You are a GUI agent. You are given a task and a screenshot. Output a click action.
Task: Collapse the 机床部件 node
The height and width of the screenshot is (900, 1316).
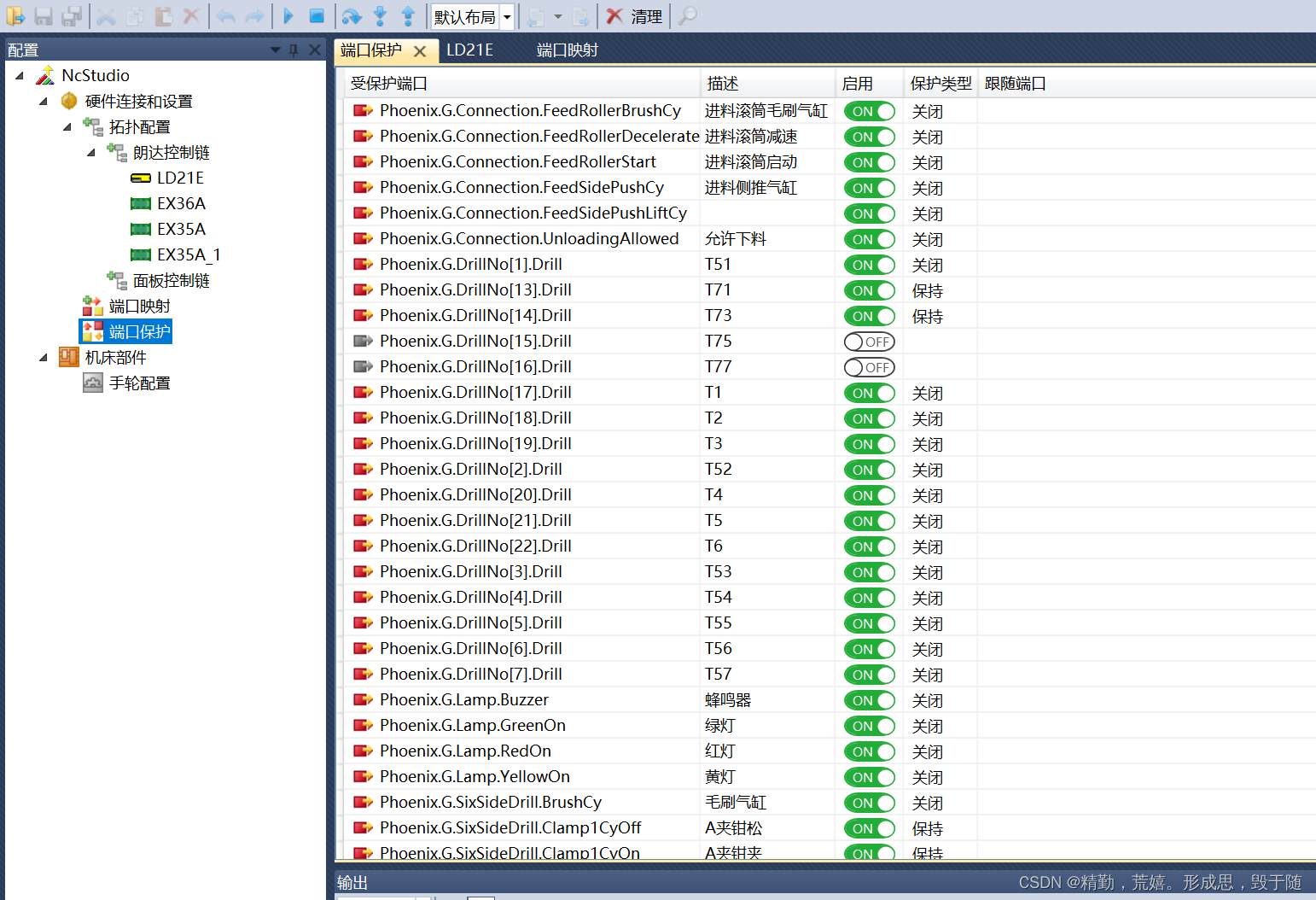click(44, 357)
